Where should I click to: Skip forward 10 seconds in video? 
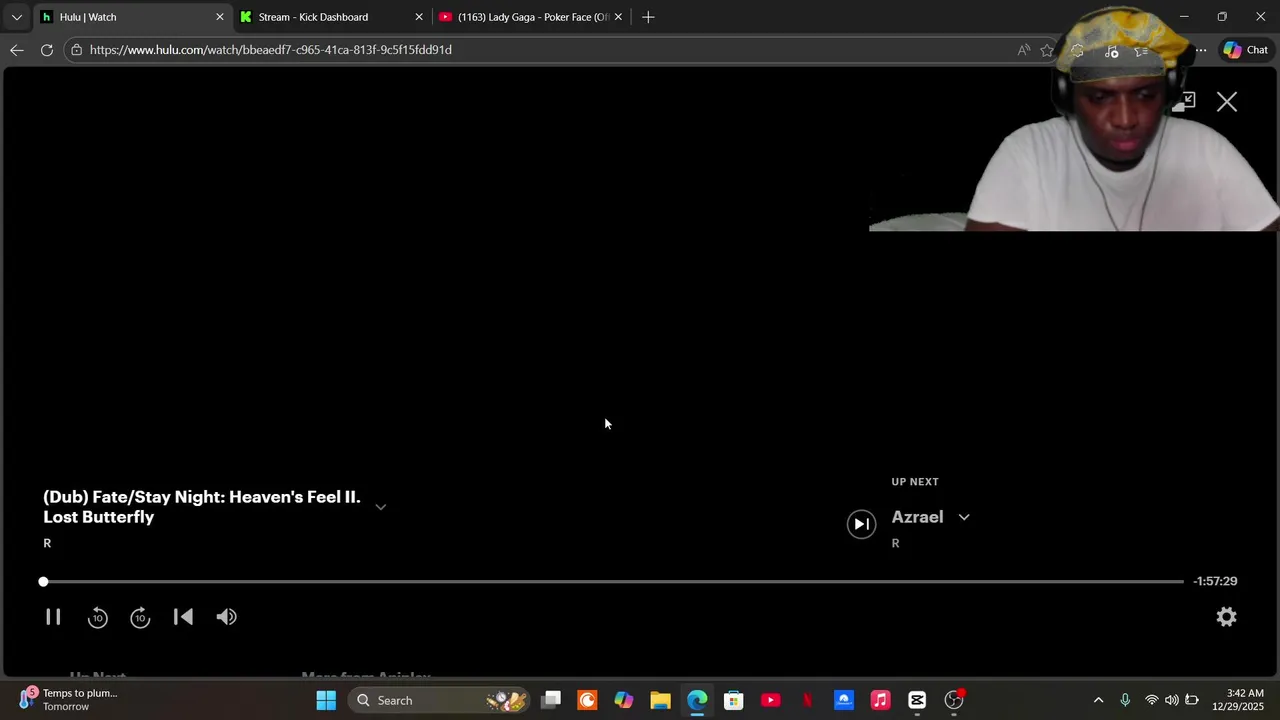pos(140,617)
